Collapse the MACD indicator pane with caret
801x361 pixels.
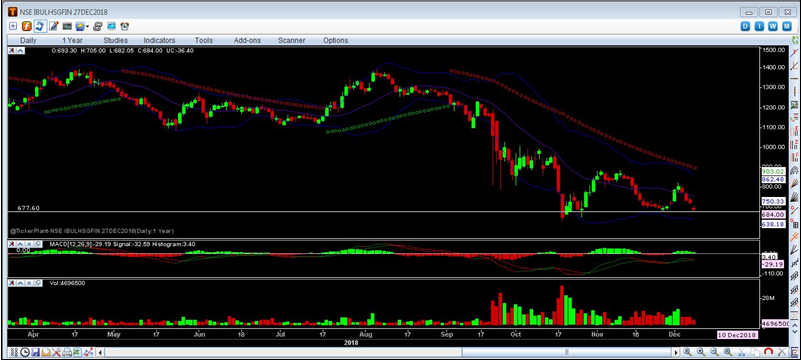pyautogui.click(x=21, y=245)
